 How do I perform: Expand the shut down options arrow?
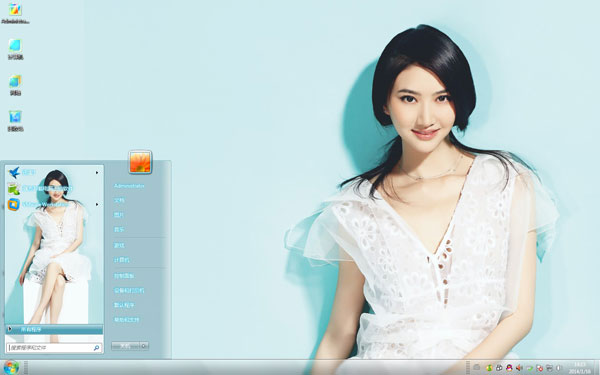[x=144, y=346]
